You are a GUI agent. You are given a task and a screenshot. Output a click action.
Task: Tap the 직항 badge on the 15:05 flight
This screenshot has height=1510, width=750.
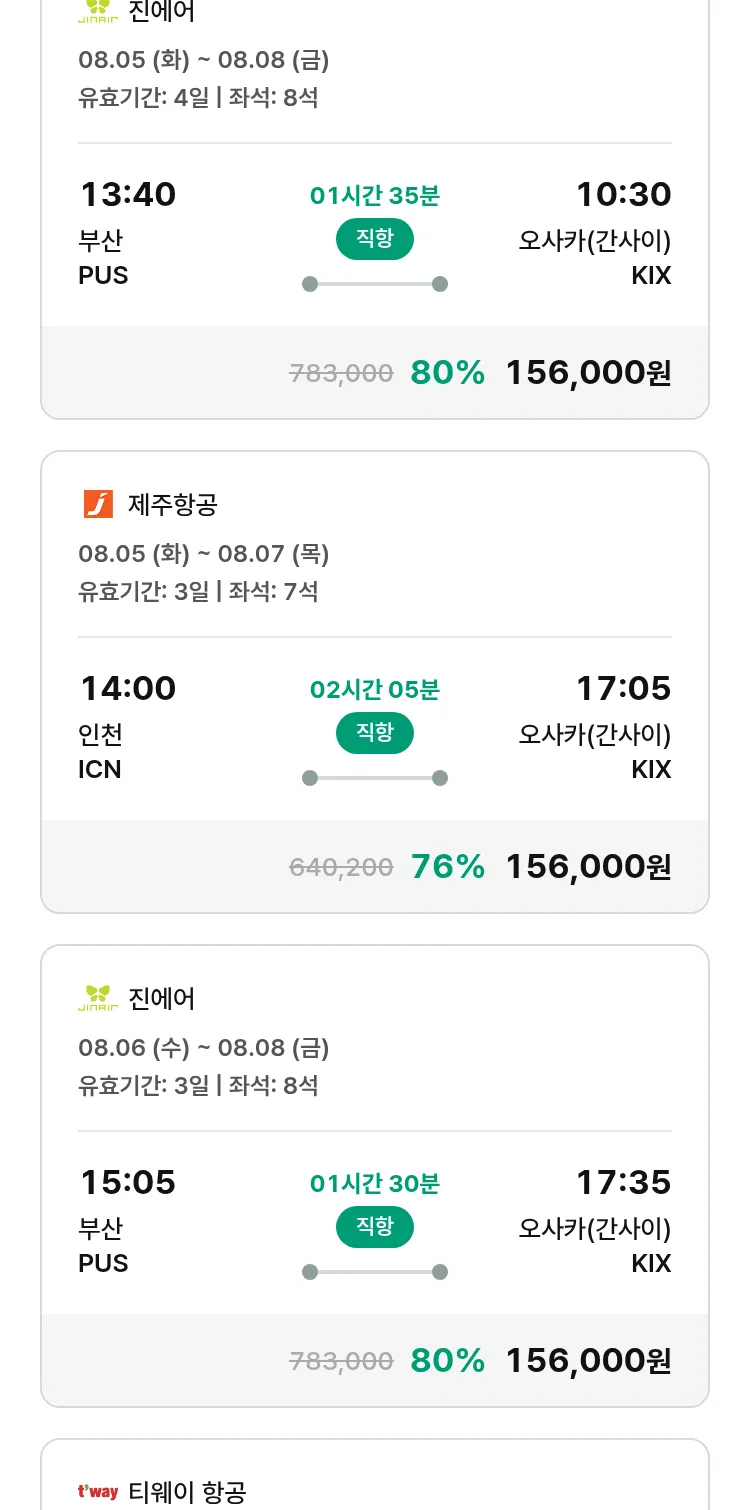[374, 1227]
